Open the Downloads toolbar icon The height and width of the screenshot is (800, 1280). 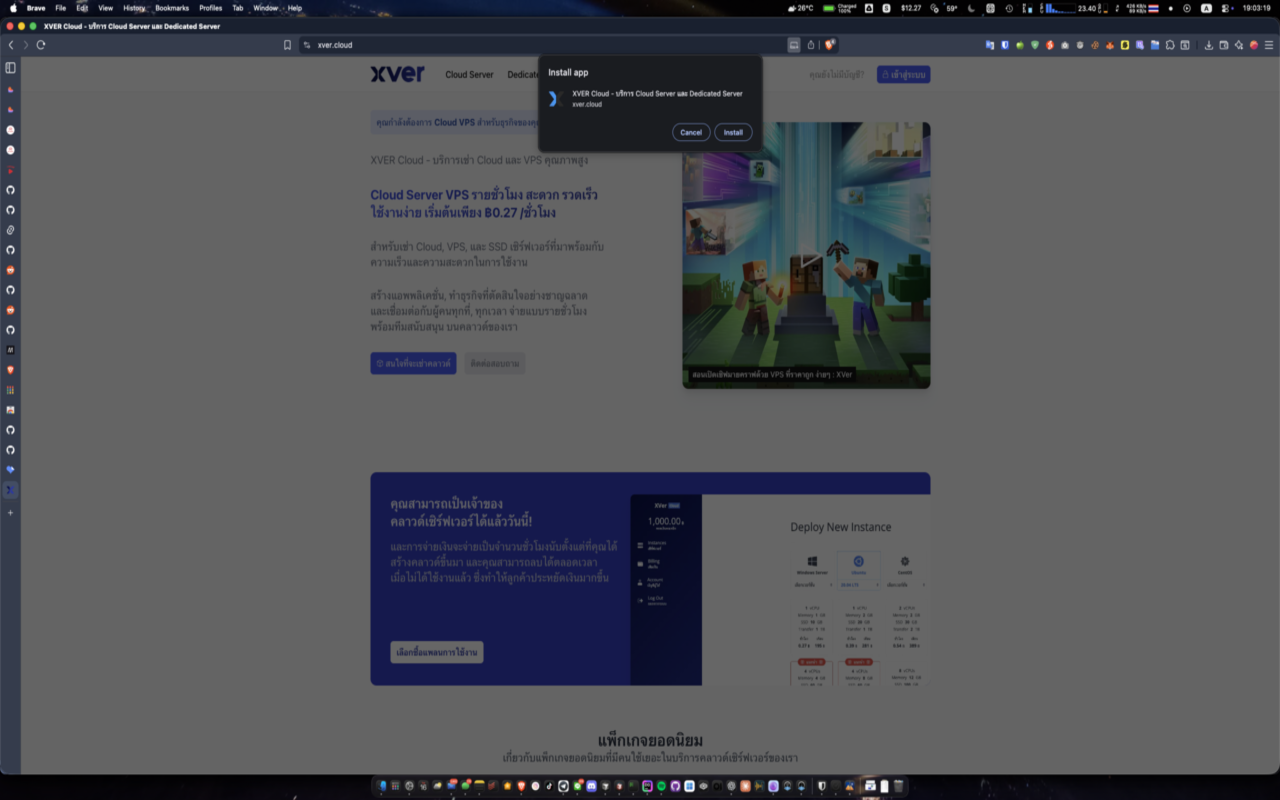[x=1209, y=45]
